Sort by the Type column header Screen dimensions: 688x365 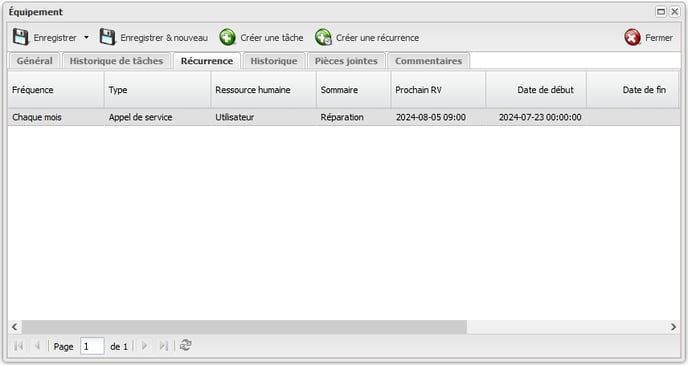tap(158, 89)
